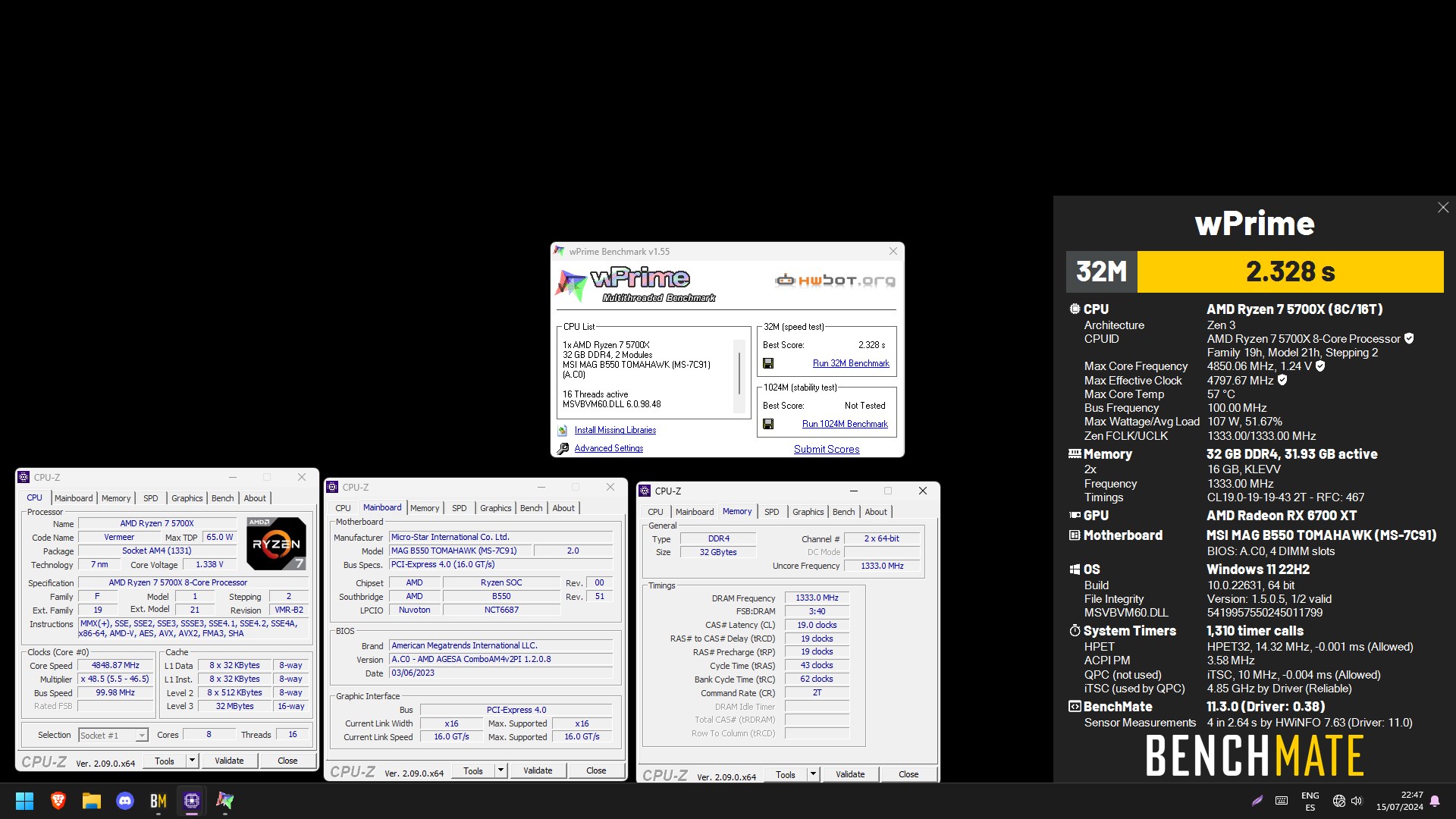This screenshot has height=819, width=1456.
Task: Switch to wPrime via the taskbar icon
Action: pos(225,801)
